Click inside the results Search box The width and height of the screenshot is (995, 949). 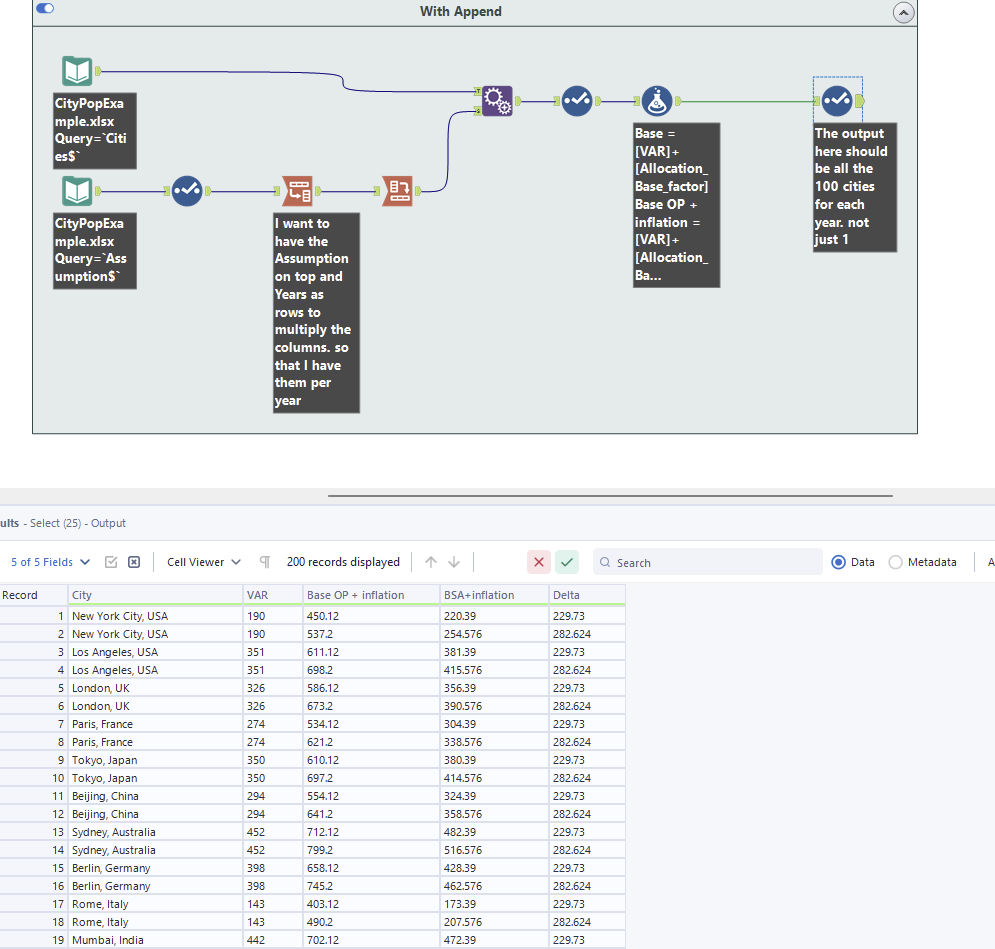707,562
